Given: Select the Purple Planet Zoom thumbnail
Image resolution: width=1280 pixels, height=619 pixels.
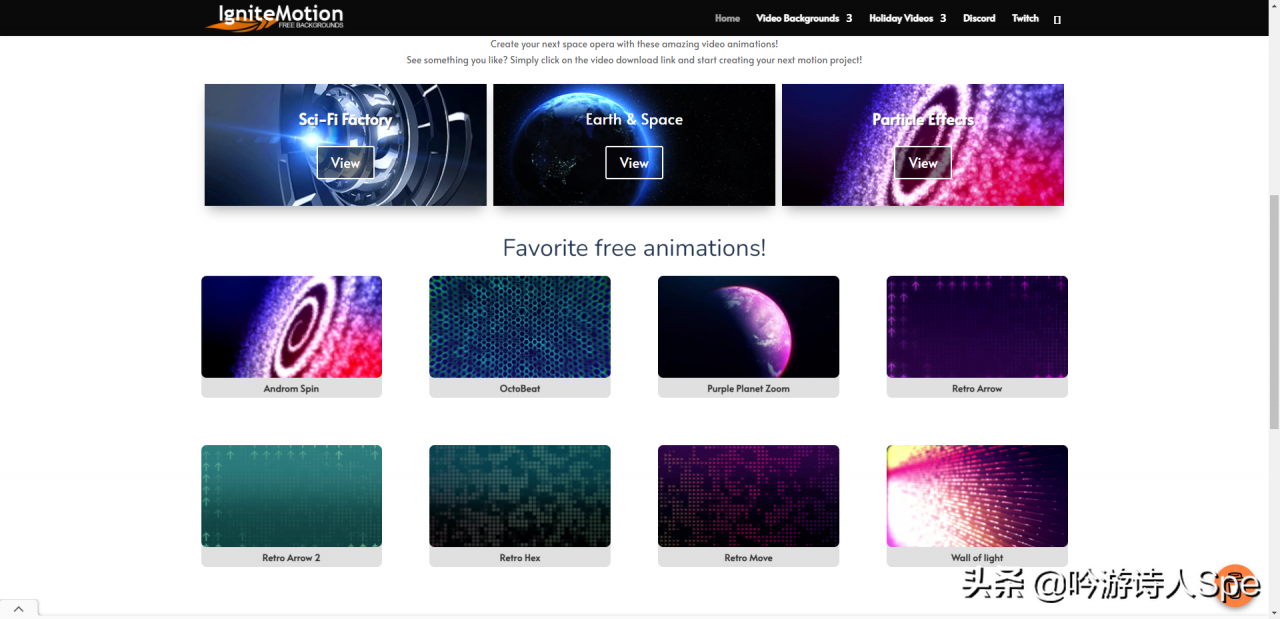Looking at the screenshot, I should click(748, 327).
